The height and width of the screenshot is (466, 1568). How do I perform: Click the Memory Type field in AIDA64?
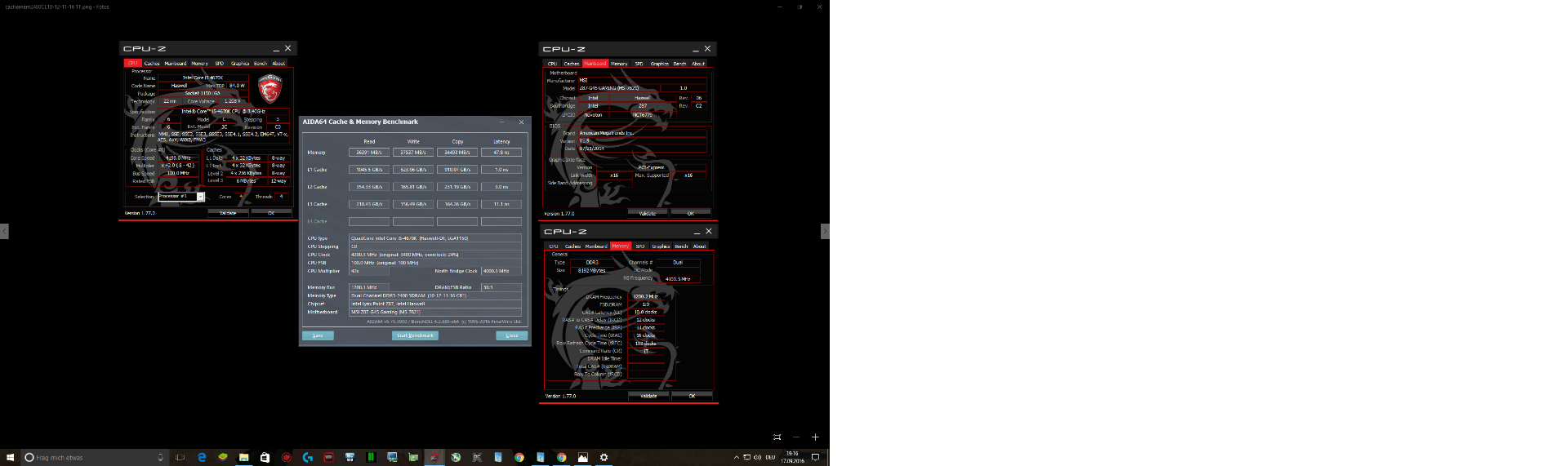(435, 295)
